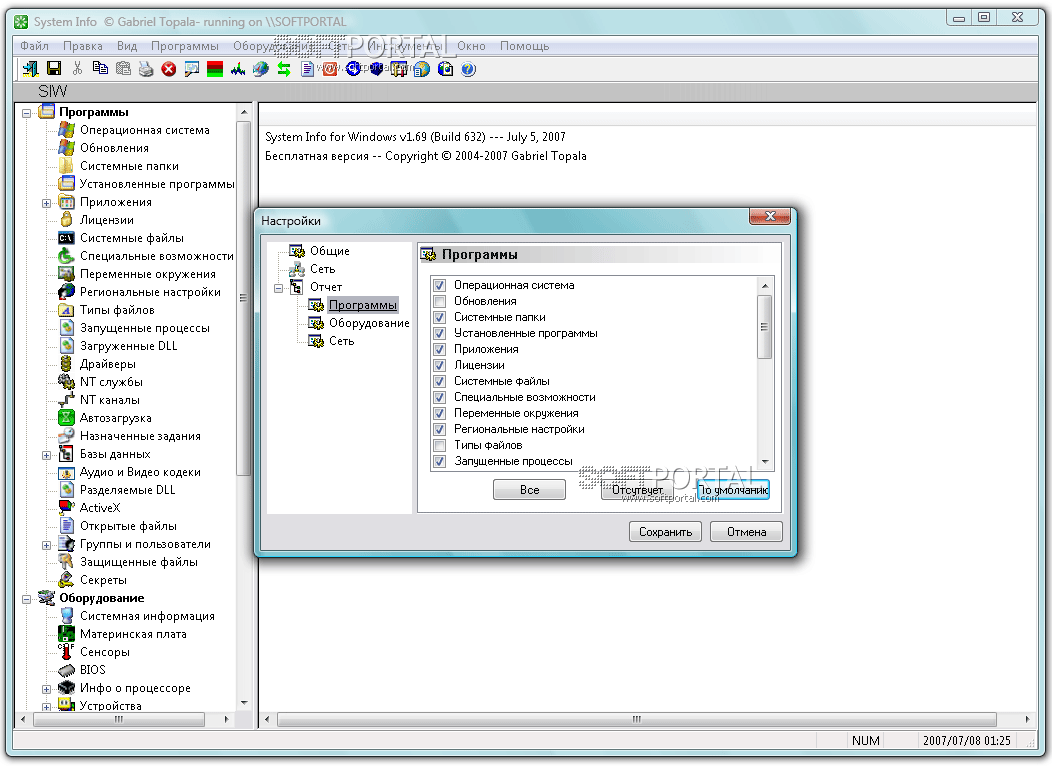Image resolution: width=1052 pixels, height=766 pixels.
Task: Click the copy documents toolbar icon
Action: coord(101,68)
